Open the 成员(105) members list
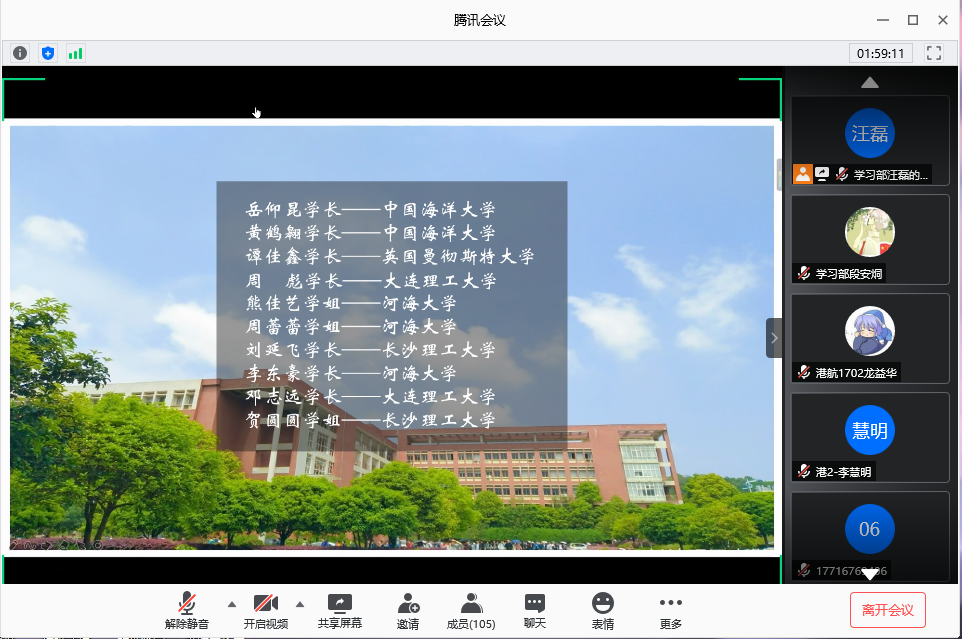Screen dimensions: 962x639 click(x=471, y=610)
